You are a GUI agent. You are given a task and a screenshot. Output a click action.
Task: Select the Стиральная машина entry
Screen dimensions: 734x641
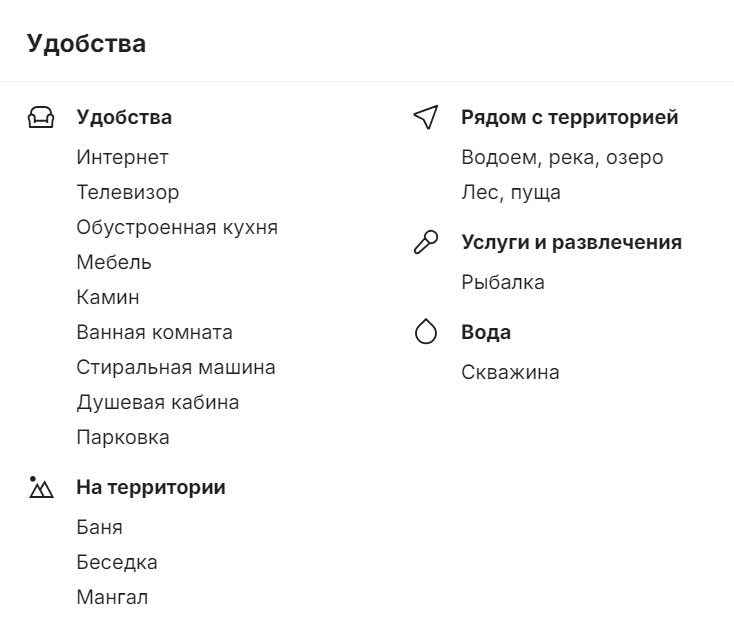click(176, 368)
